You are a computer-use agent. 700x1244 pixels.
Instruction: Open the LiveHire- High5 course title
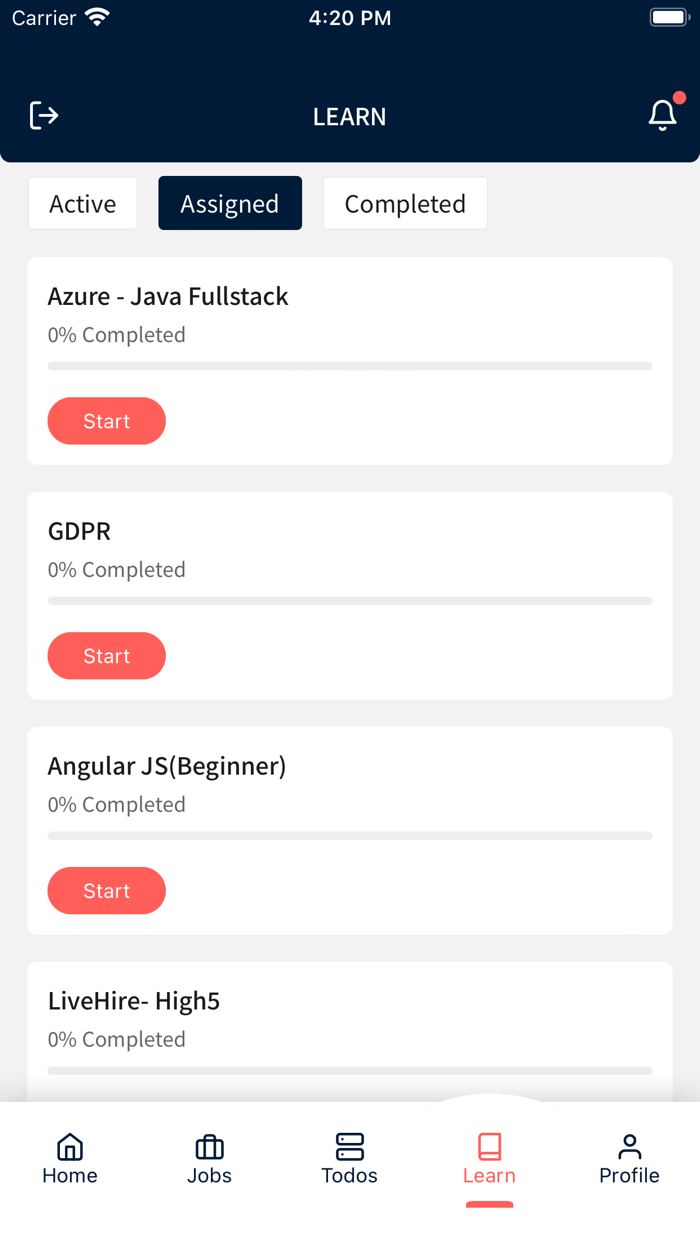click(x=134, y=1001)
